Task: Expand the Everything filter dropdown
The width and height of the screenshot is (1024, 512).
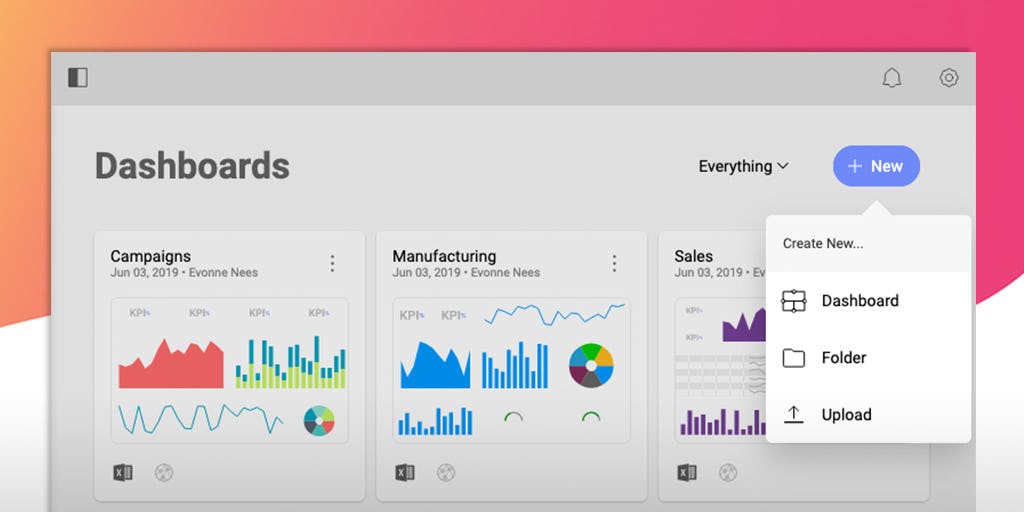Action: point(743,167)
